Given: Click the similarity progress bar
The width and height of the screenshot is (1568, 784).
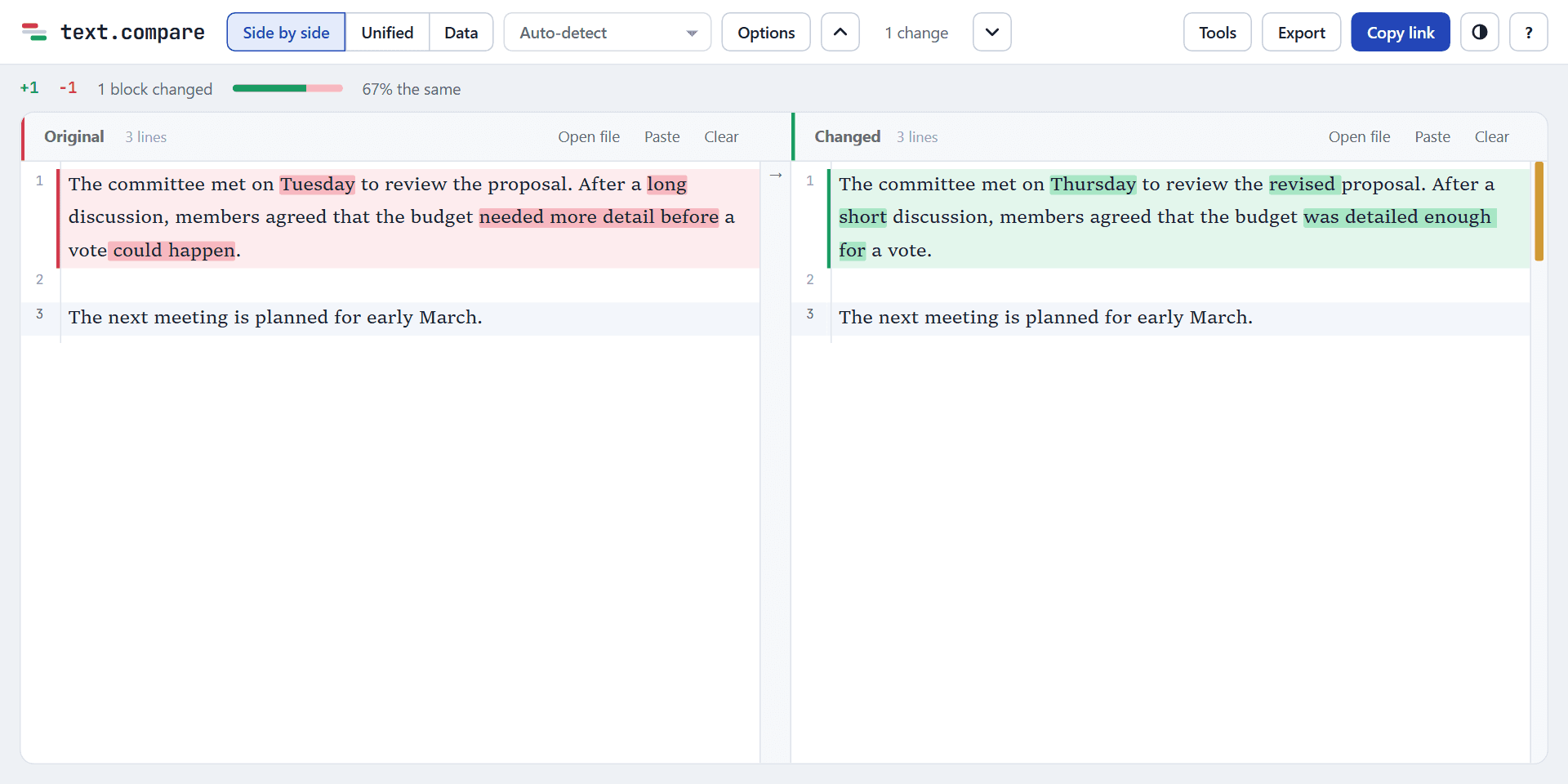Looking at the screenshot, I should pyautogui.click(x=287, y=88).
